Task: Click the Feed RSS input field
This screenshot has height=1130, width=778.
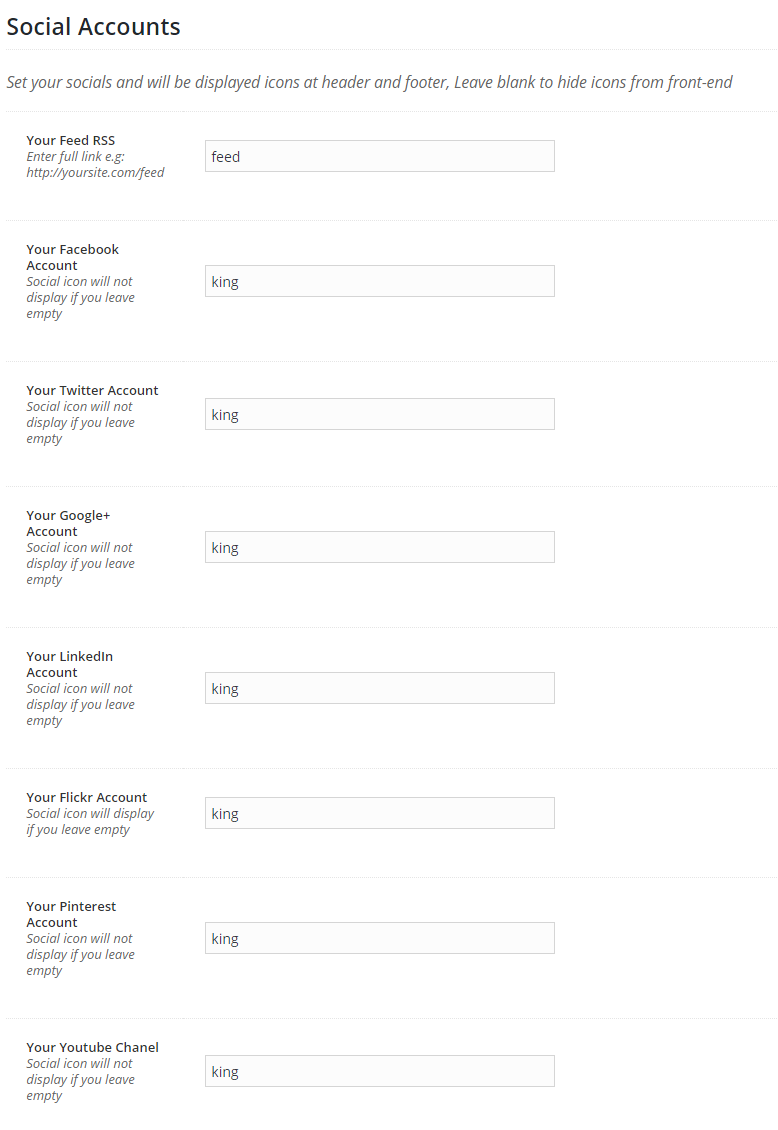Action: click(x=380, y=156)
